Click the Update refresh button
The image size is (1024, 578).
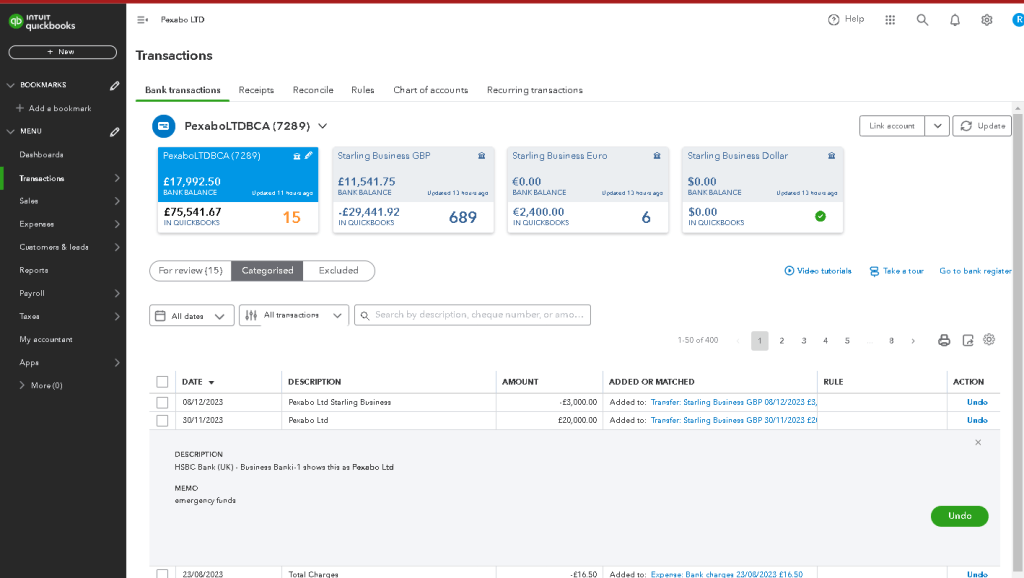click(x=982, y=126)
